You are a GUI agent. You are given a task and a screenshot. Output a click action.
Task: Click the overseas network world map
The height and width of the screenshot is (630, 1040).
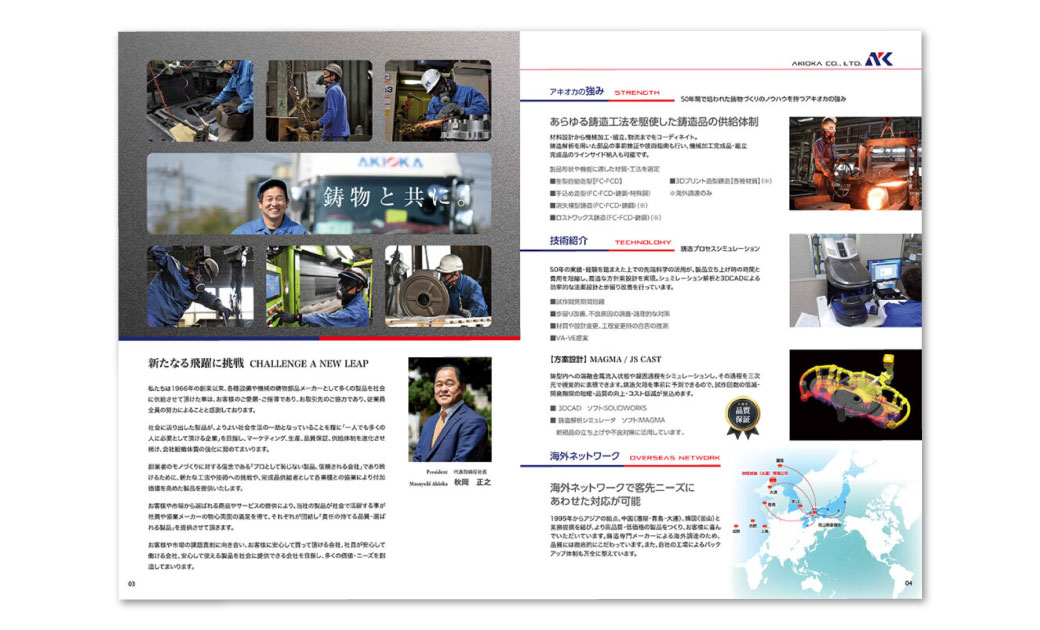tap(826, 524)
